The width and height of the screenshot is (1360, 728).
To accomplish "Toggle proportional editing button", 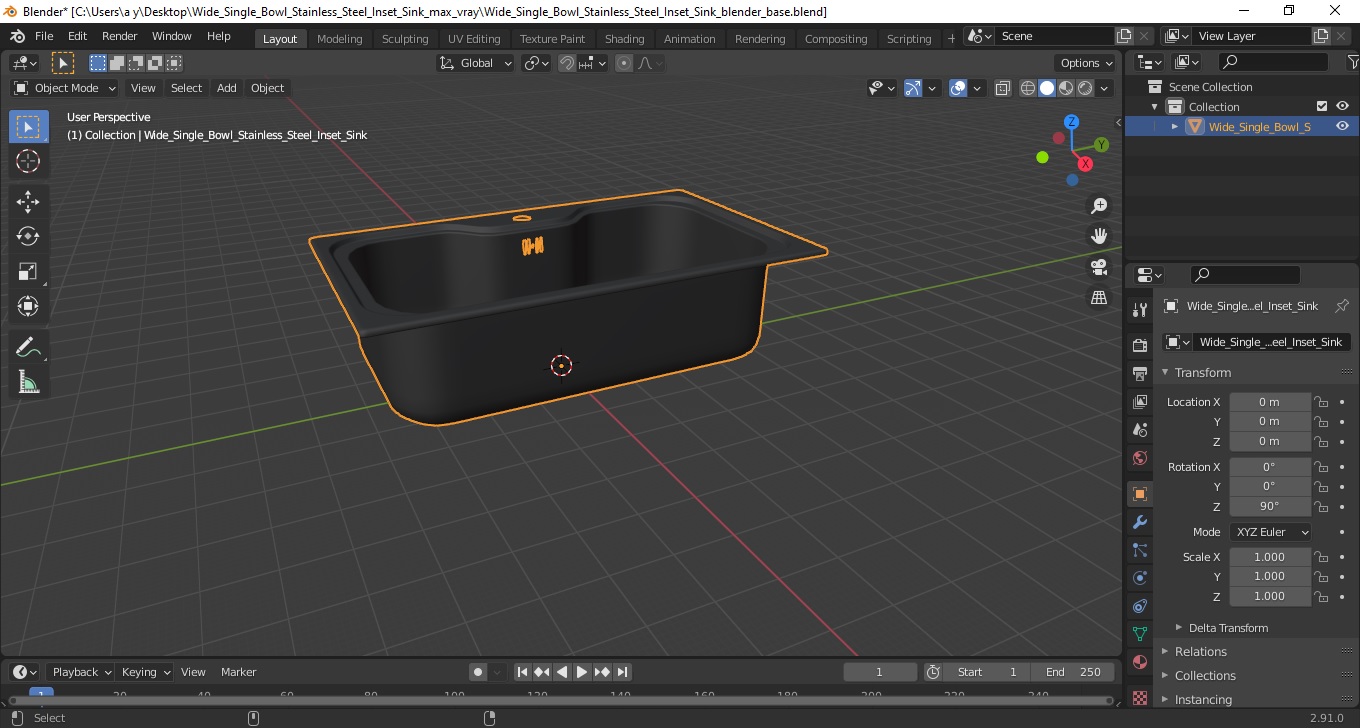I will coord(624,63).
